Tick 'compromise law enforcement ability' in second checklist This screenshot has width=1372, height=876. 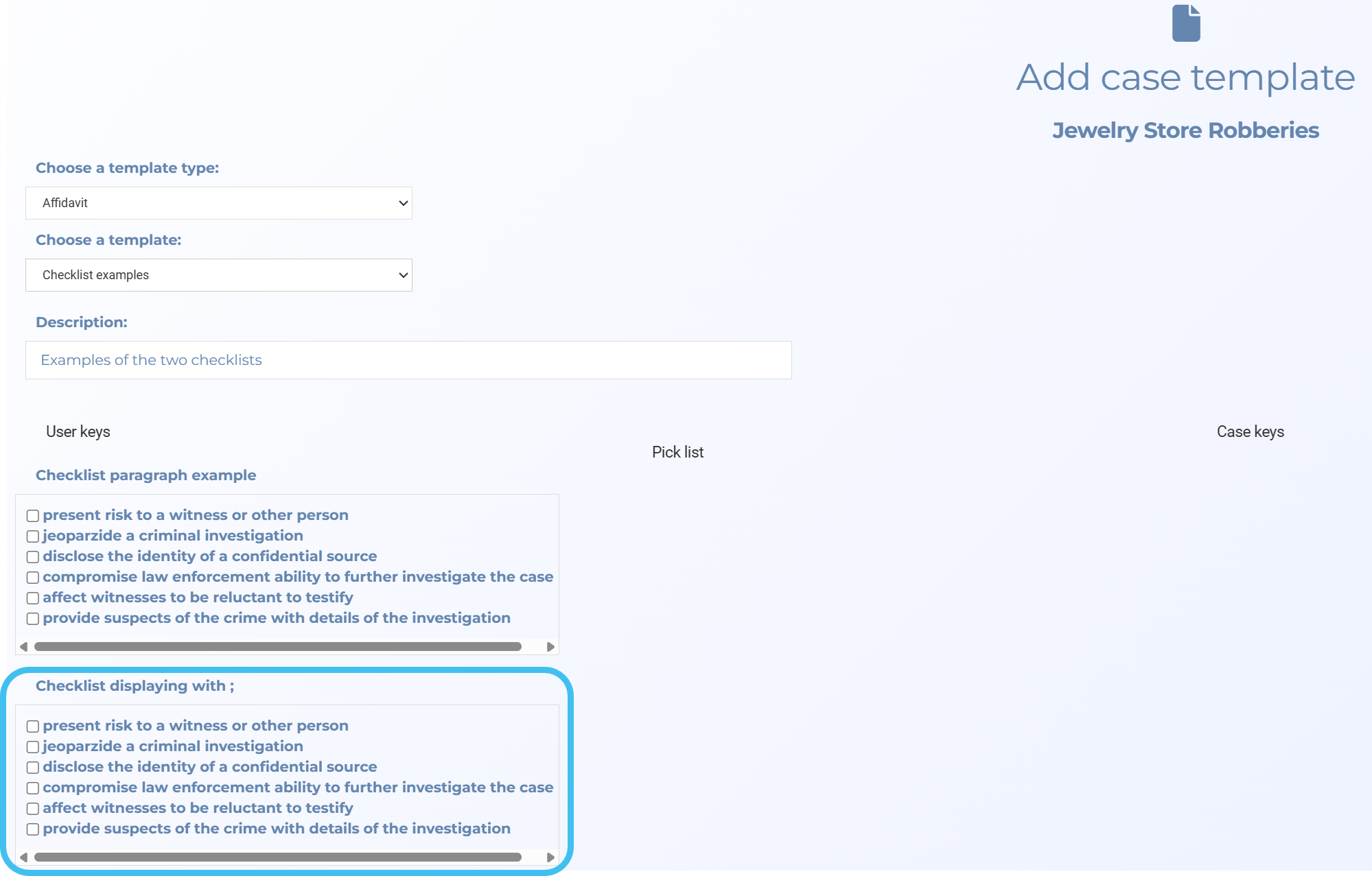[x=33, y=788]
